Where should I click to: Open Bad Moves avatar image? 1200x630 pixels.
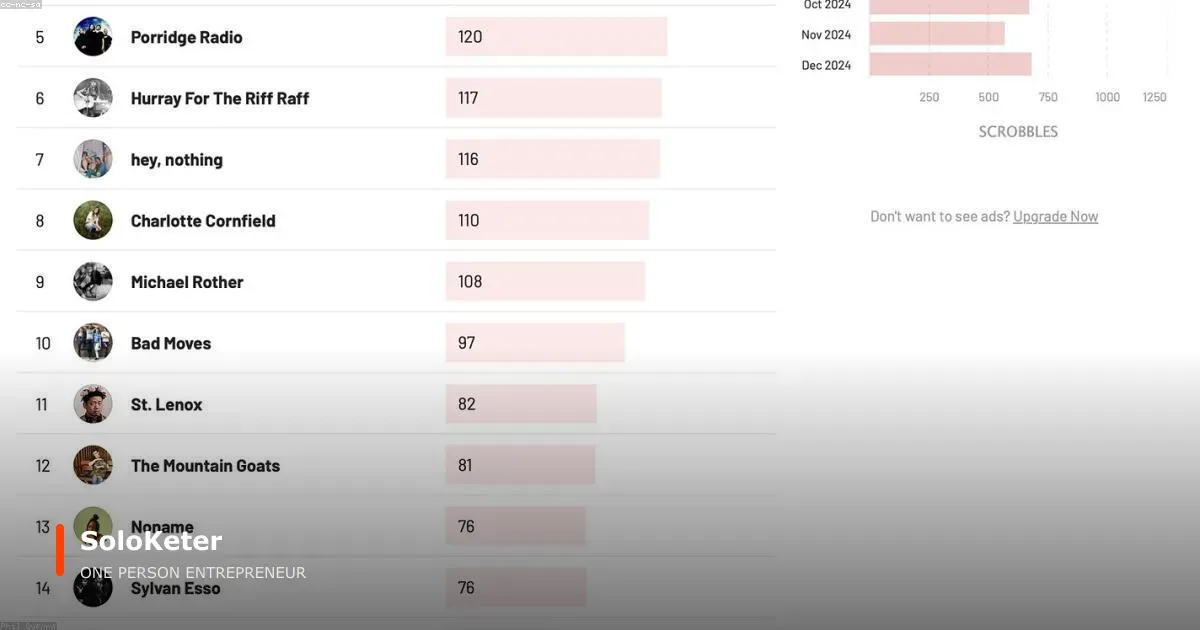tap(93, 343)
